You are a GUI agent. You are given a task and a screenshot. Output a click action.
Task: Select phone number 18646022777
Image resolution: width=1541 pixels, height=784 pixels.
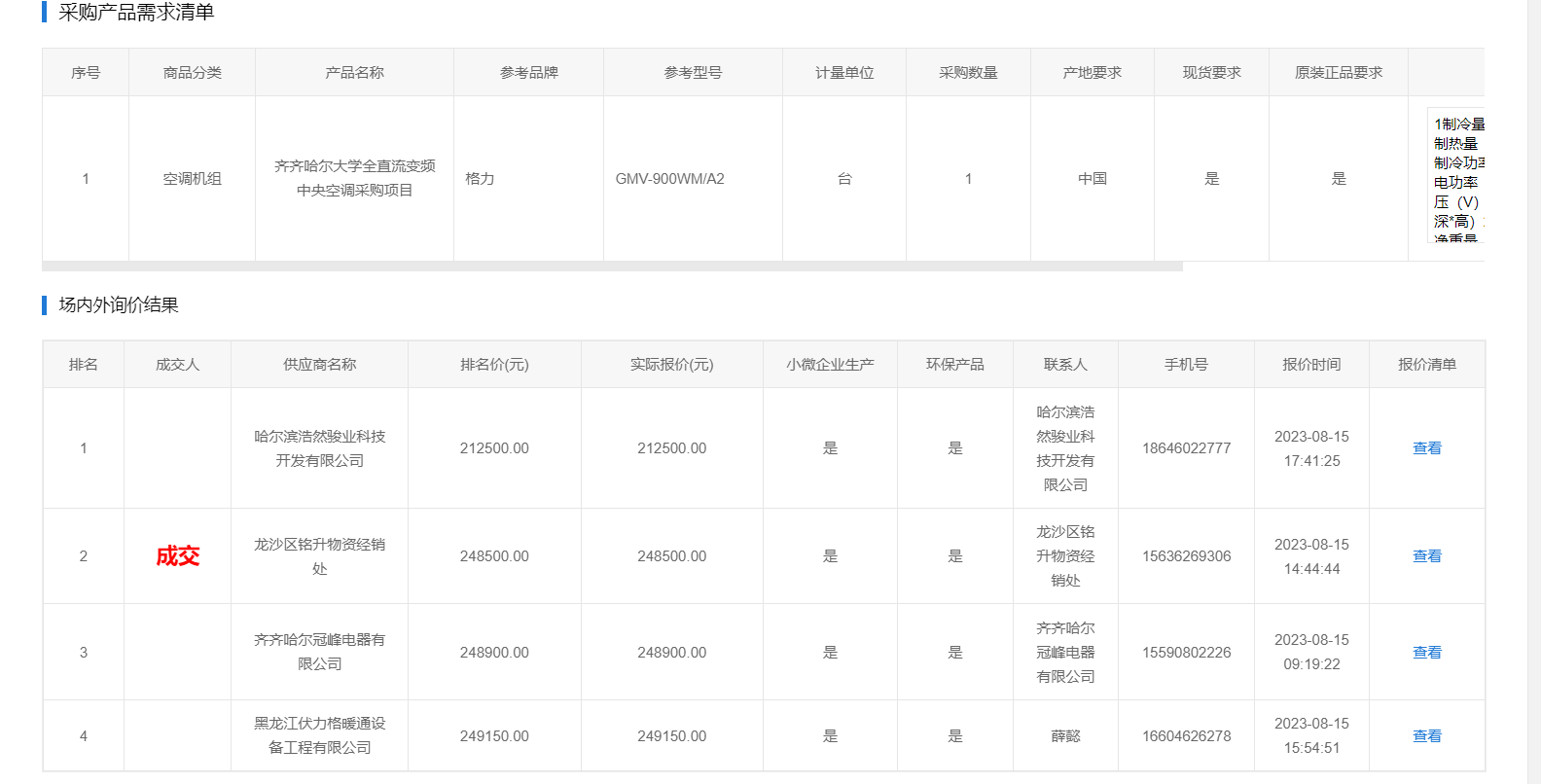pyautogui.click(x=1186, y=448)
